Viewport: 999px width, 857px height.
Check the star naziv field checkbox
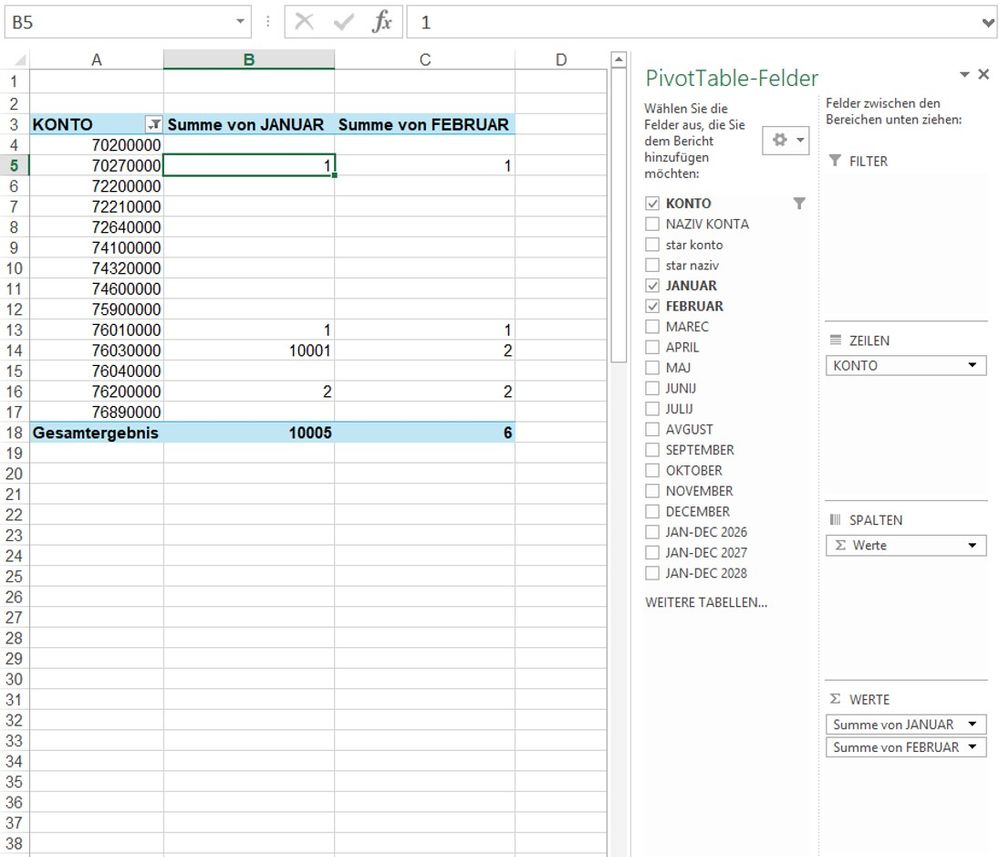[652, 265]
